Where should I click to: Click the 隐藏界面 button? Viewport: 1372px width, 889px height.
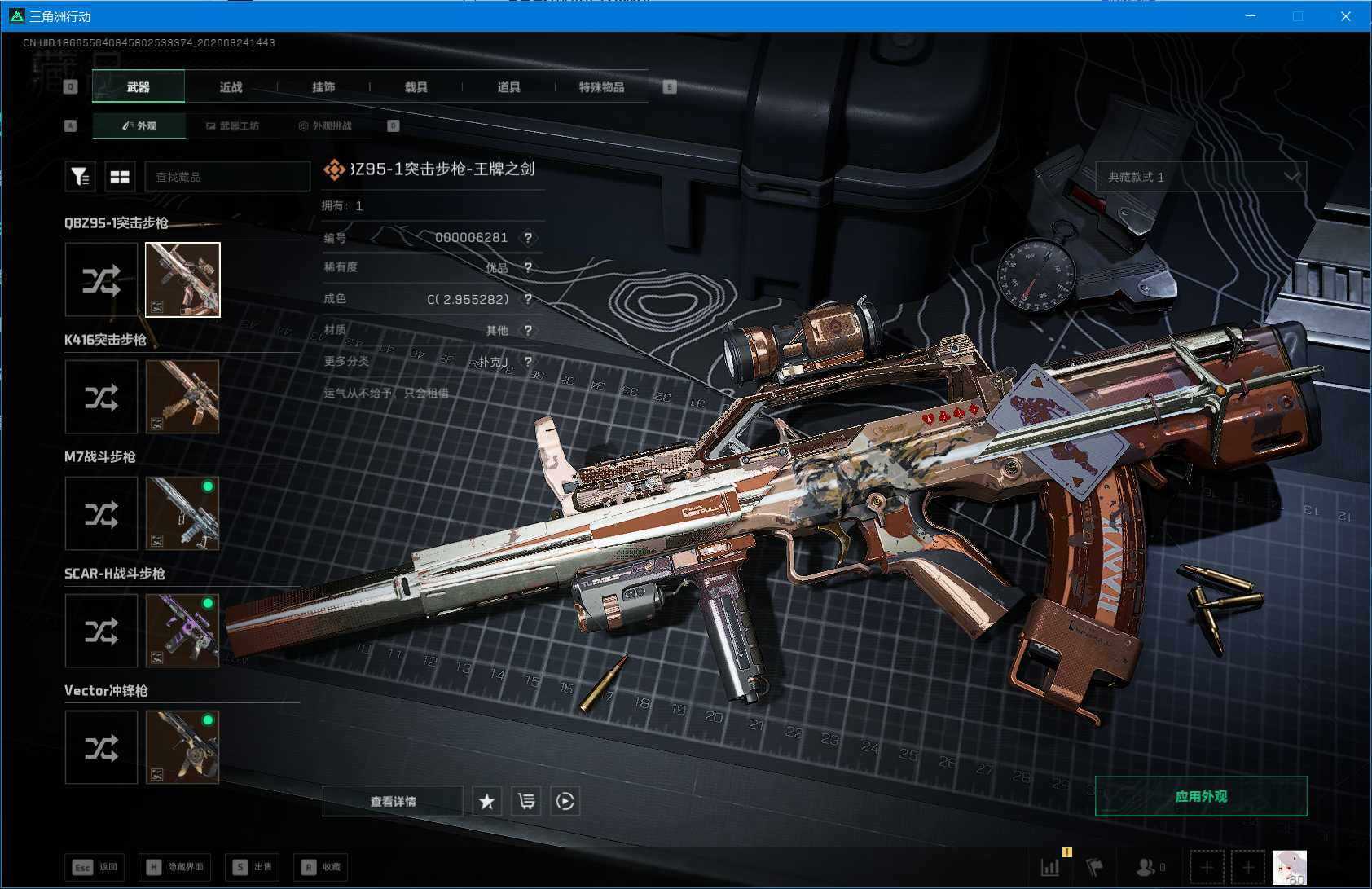click(176, 867)
